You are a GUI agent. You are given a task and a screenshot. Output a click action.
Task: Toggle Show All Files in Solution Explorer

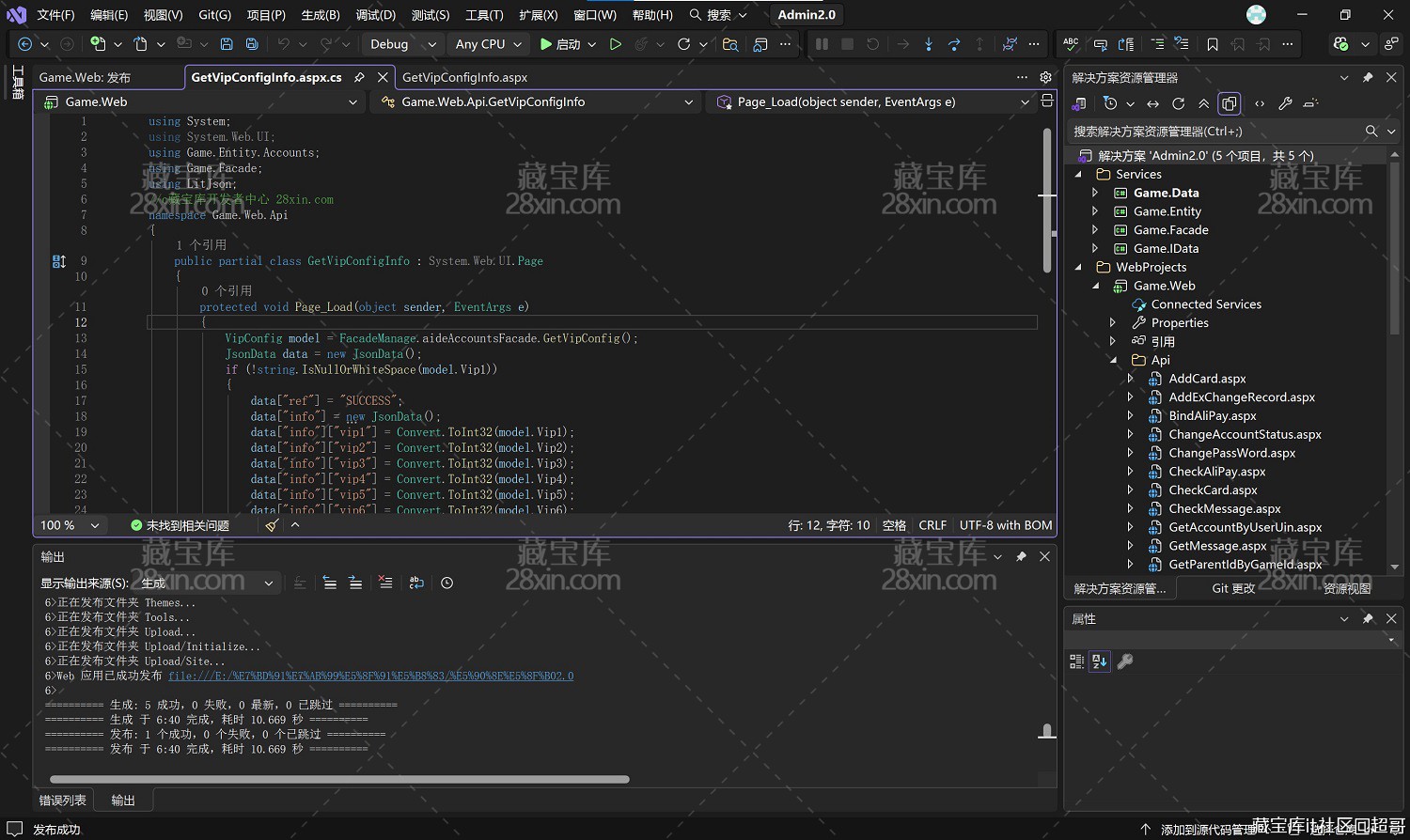tap(1229, 103)
